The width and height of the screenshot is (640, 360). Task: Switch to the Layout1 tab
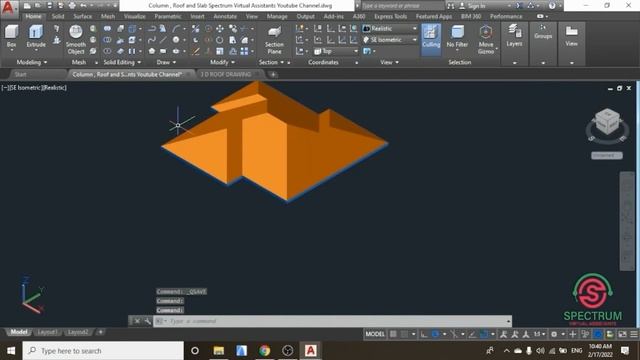coord(47,332)
